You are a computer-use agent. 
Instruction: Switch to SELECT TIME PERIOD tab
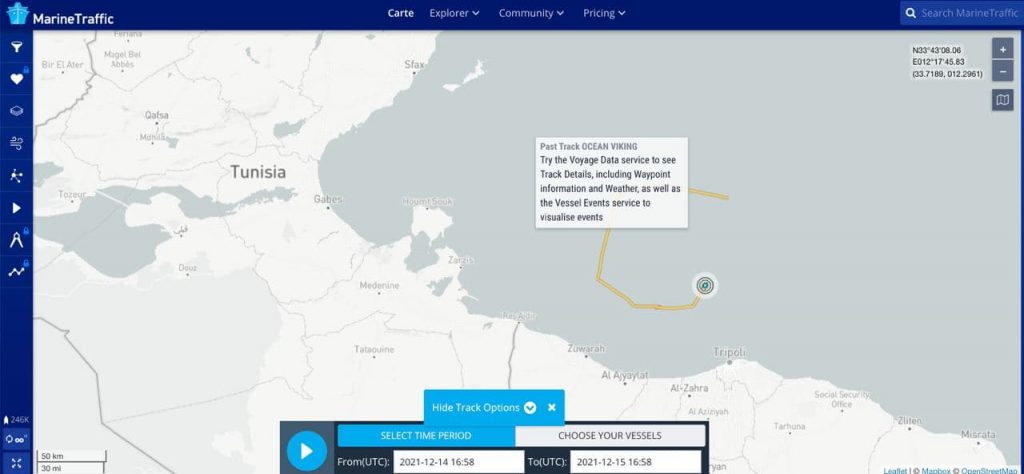point(426,435)
